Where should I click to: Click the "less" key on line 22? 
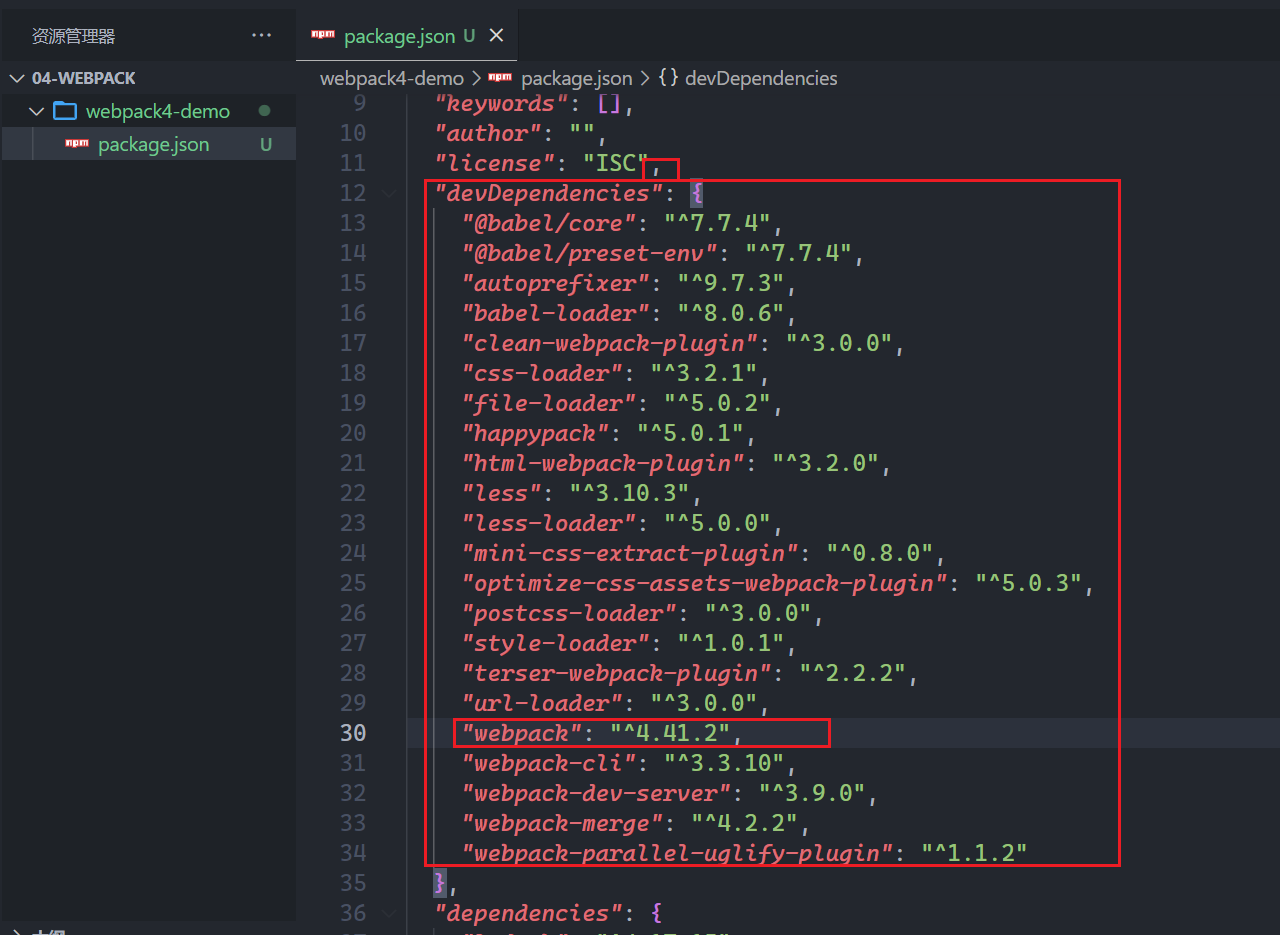tap(501, 493)
